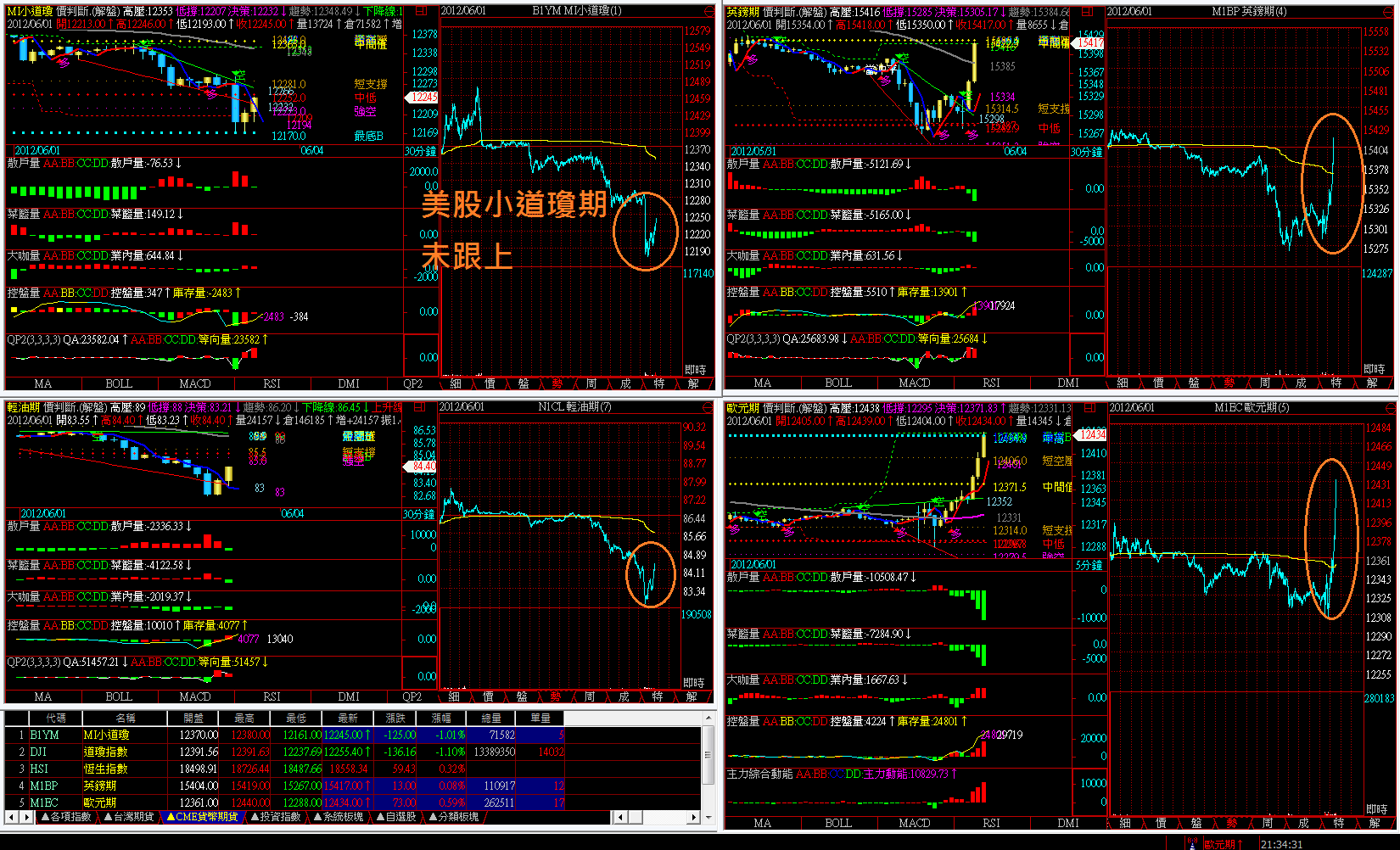Viewport: 1400px width, 850px height.
Task: Switch to the 系統板塊 sheet tab
Action: [x=339, y=817]
